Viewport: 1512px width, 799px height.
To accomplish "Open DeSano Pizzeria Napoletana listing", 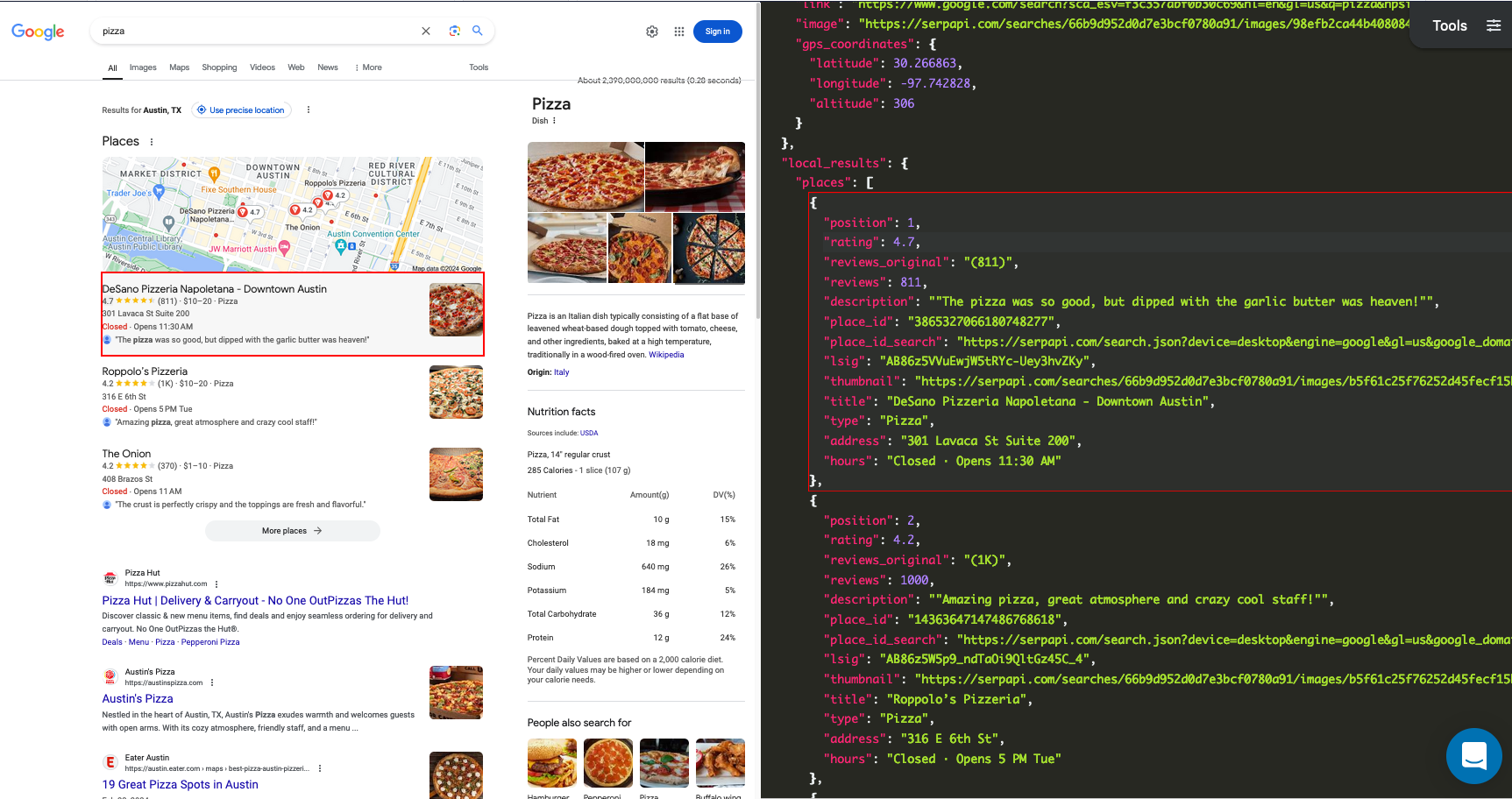I will click(215, 289).
